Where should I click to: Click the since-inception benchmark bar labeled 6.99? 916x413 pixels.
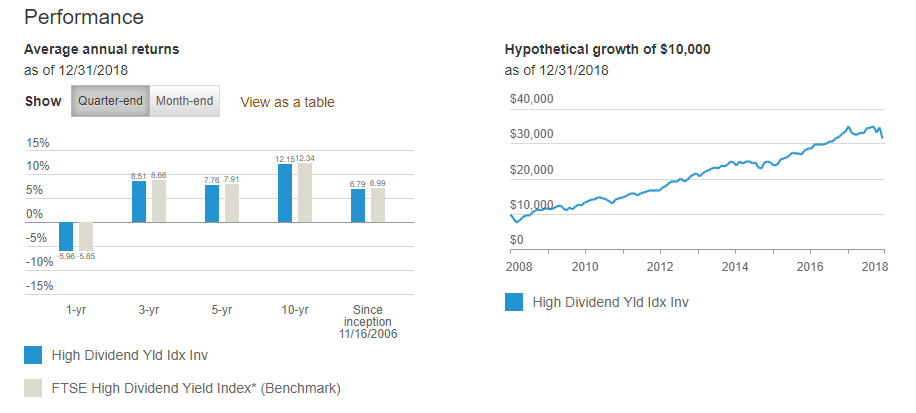coord(378,206)
